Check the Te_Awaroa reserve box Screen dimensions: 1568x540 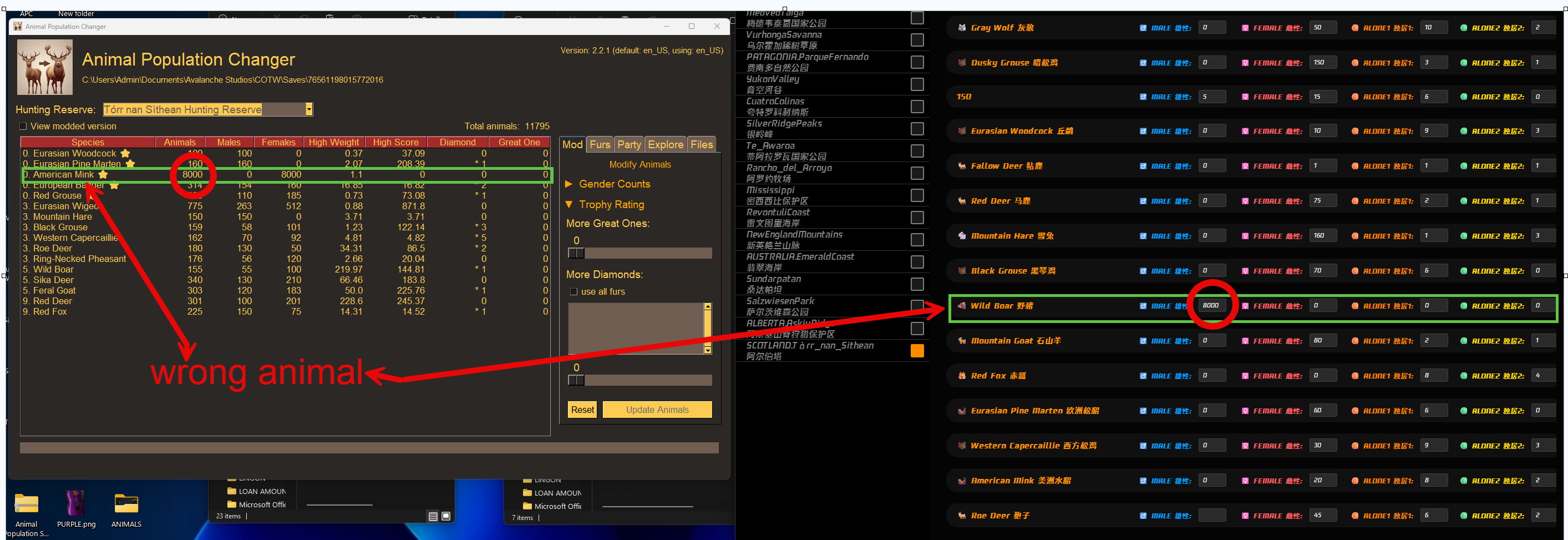[x=917, y=151]
